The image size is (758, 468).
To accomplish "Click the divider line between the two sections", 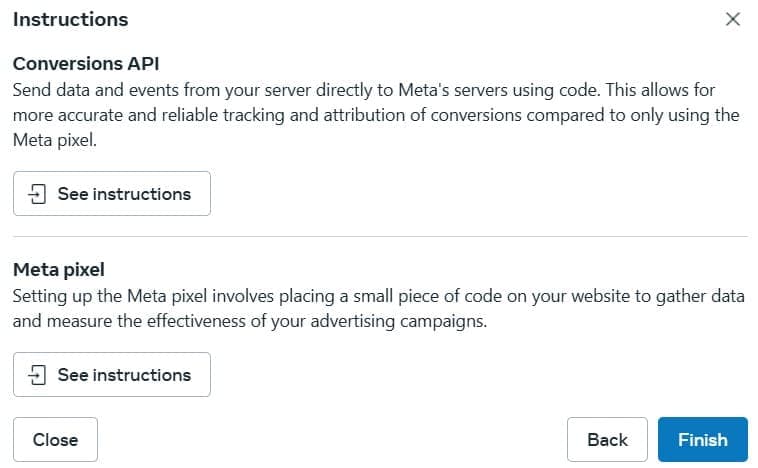I will tap(379, 237).
